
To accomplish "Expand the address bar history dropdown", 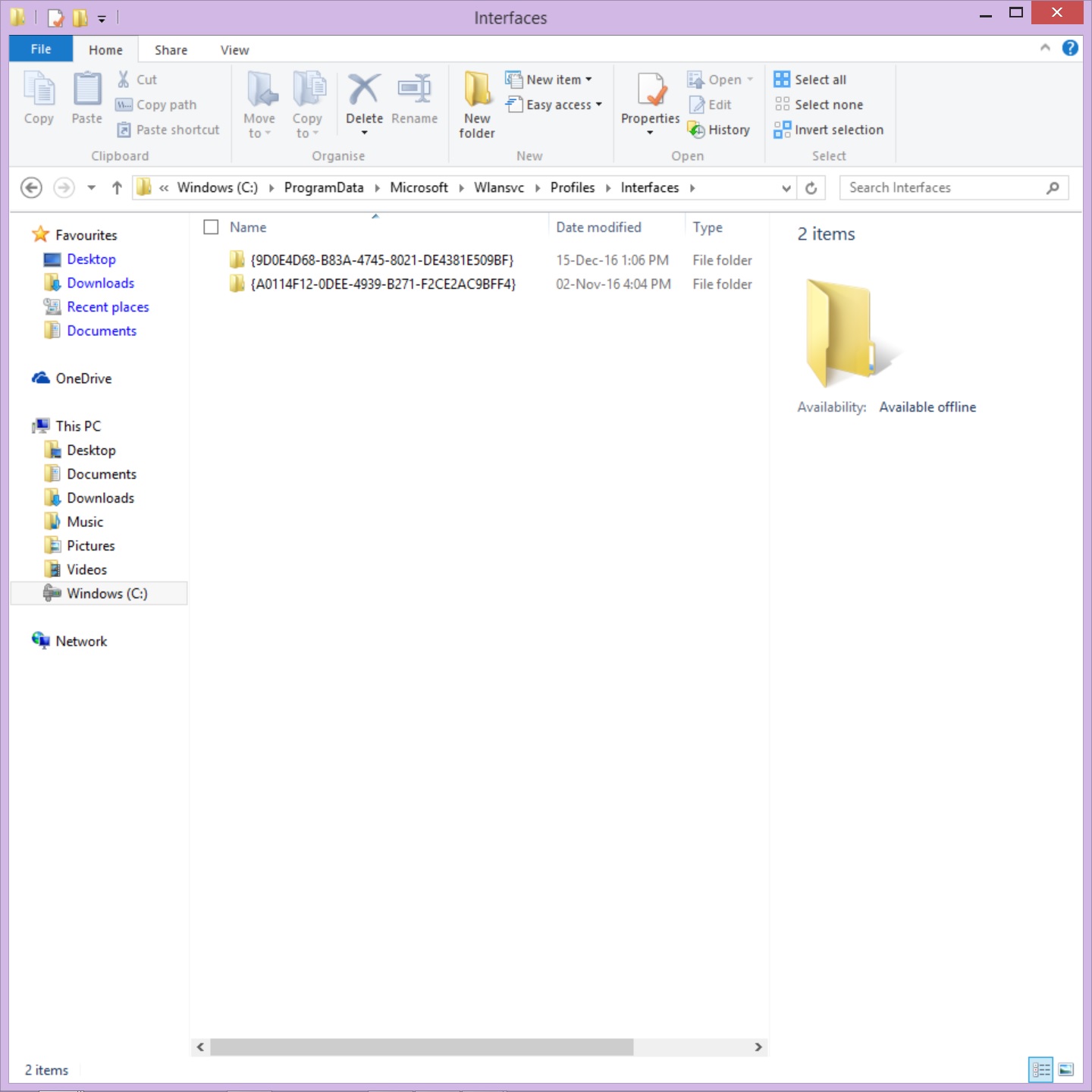I will [x=786, y=188].
